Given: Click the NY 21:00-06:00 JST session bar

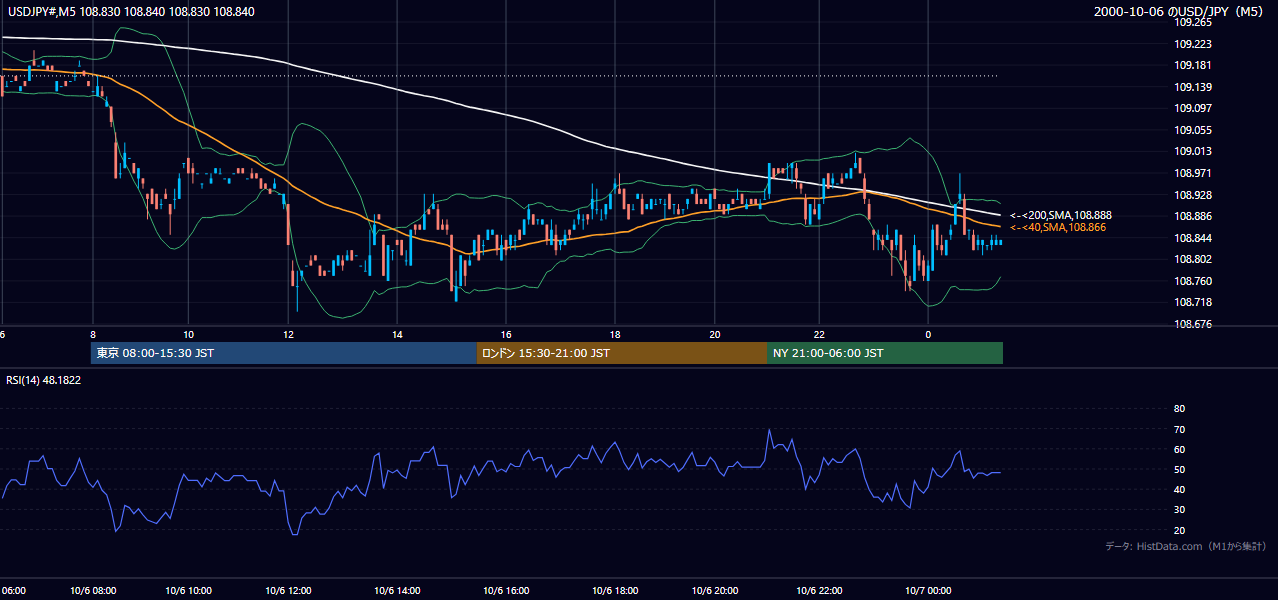Looking at the screenshot, I should [x=885, y=353].
